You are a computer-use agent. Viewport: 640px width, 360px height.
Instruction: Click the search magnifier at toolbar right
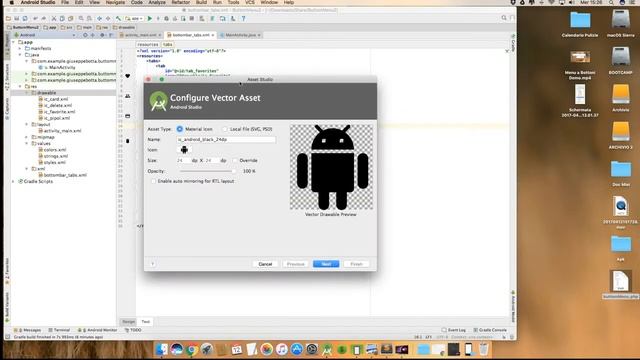point(504,18)
